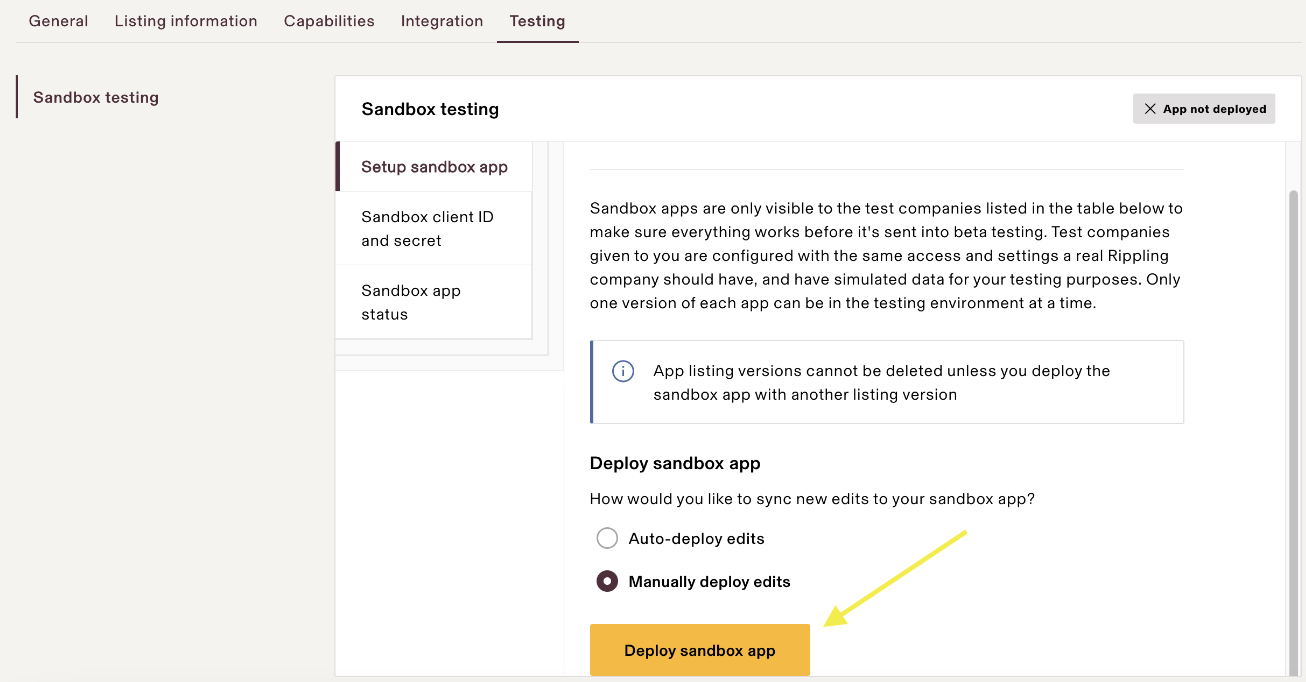1306x682 pixels.
Task: Open the General tab
Action: pyautogui.click(x=58, y=21)
